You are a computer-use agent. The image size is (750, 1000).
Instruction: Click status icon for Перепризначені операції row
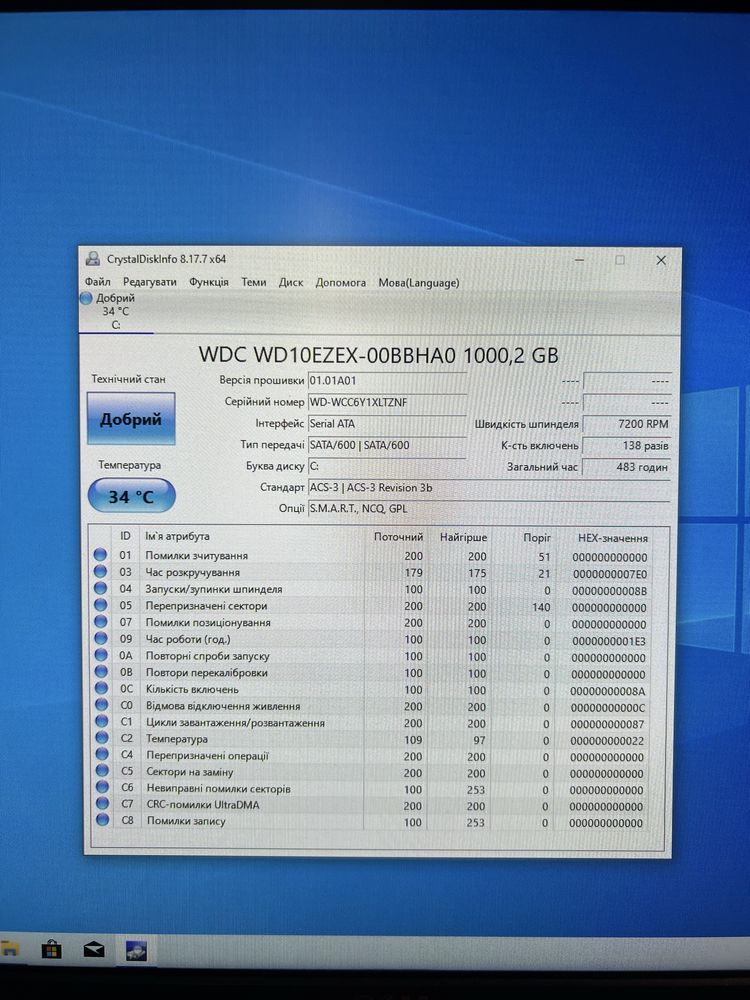[x=101, y=754]
